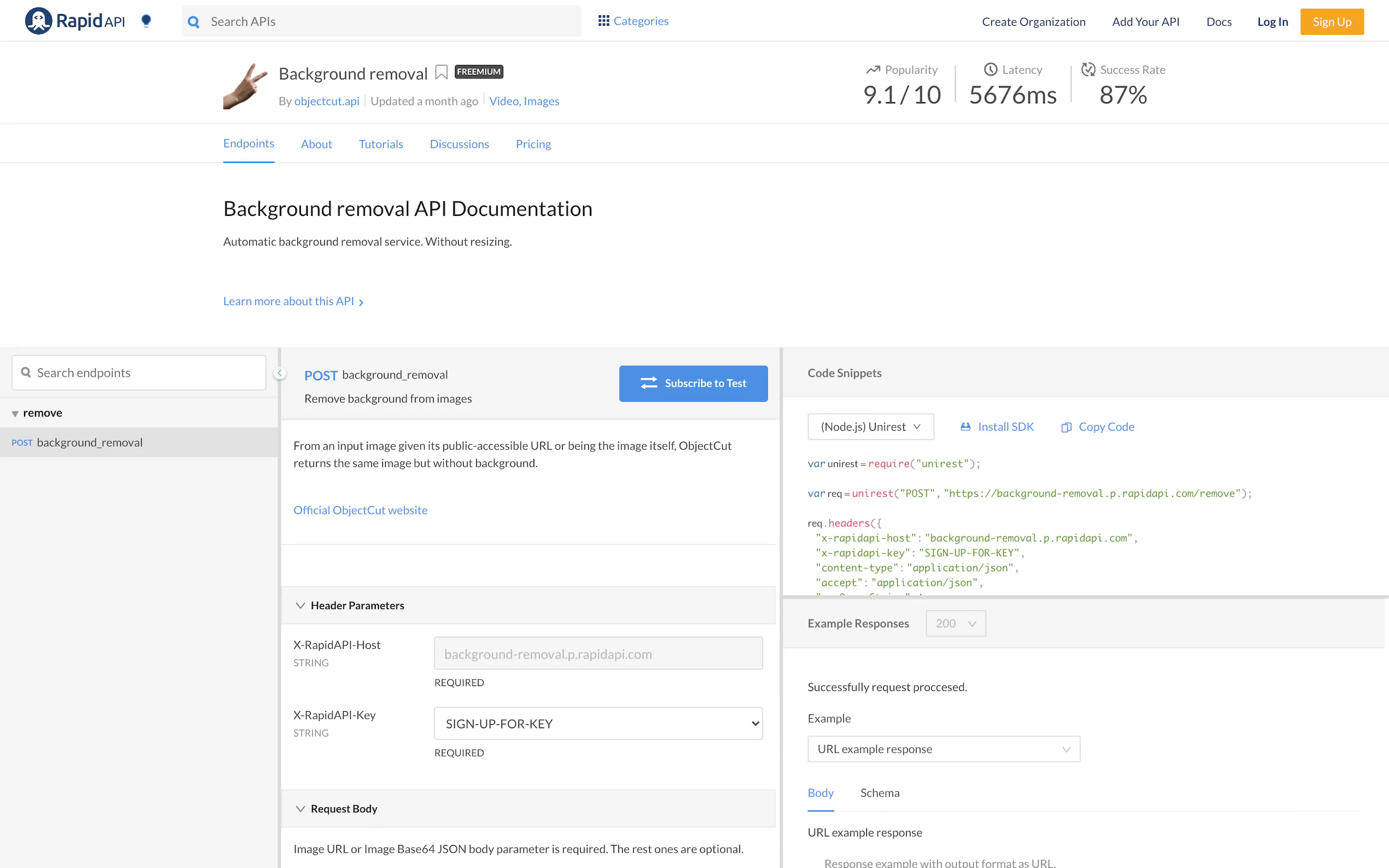
Task: Click the search magnifier icon
Action: coord(194,22)
